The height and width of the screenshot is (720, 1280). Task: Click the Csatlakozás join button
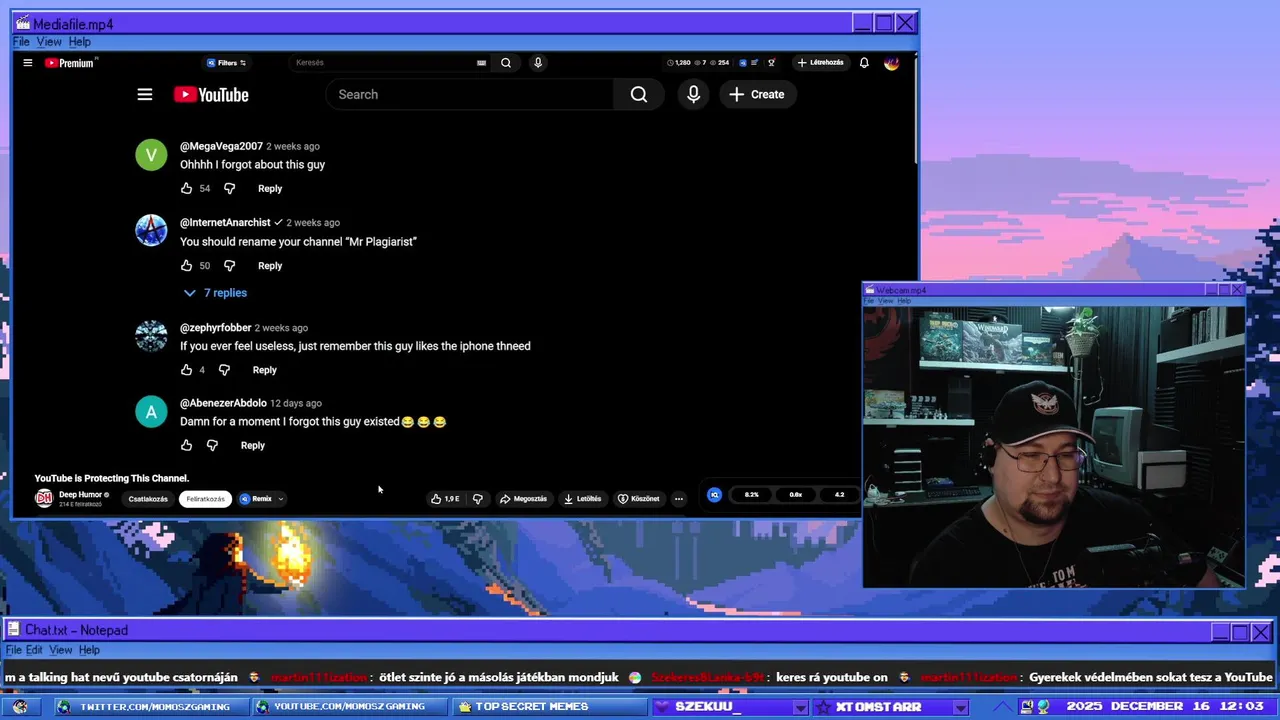click(x=148, y=499)
